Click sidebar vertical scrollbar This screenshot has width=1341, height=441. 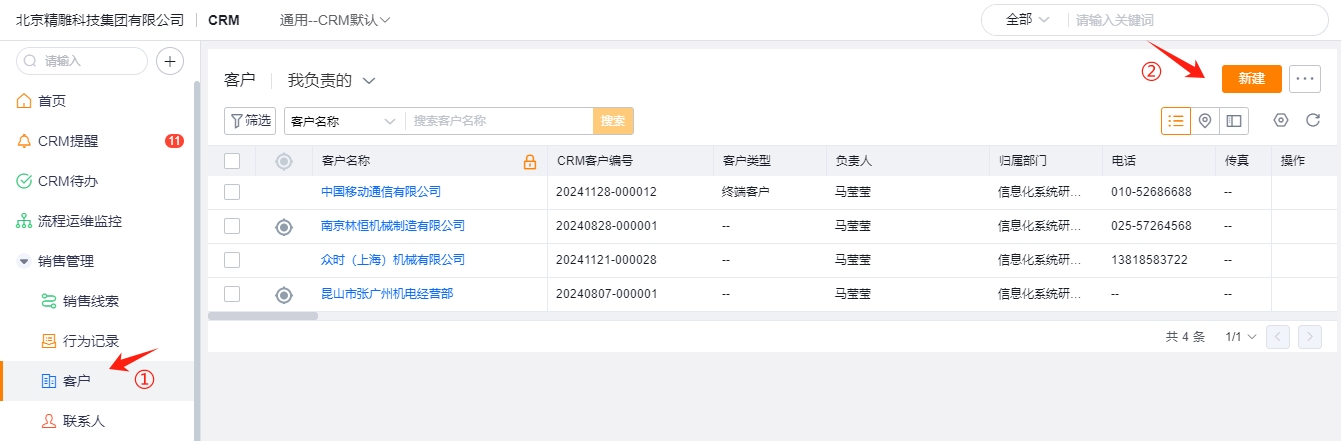pyautogui.click(x=197, y=260)
